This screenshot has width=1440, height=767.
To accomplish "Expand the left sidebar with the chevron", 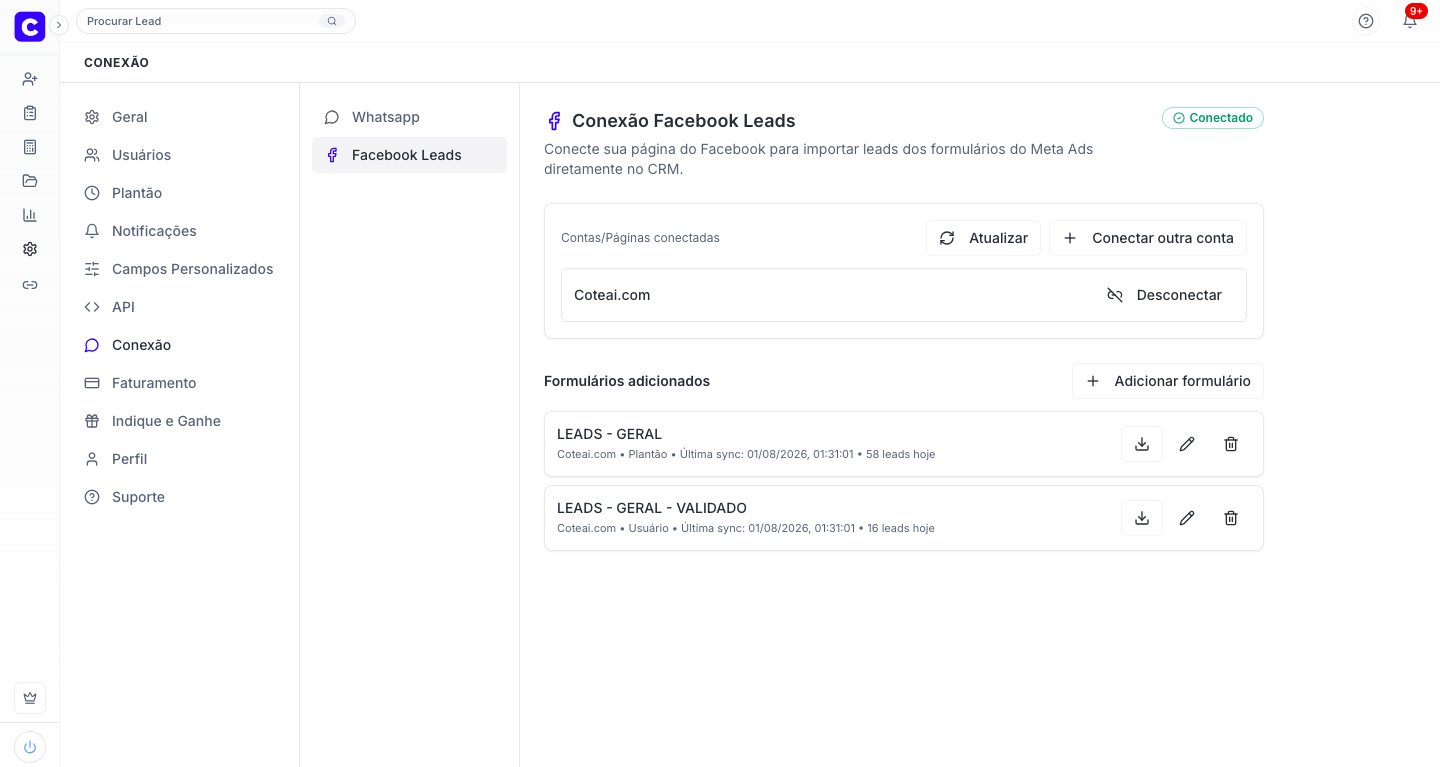I will point(59,25).
